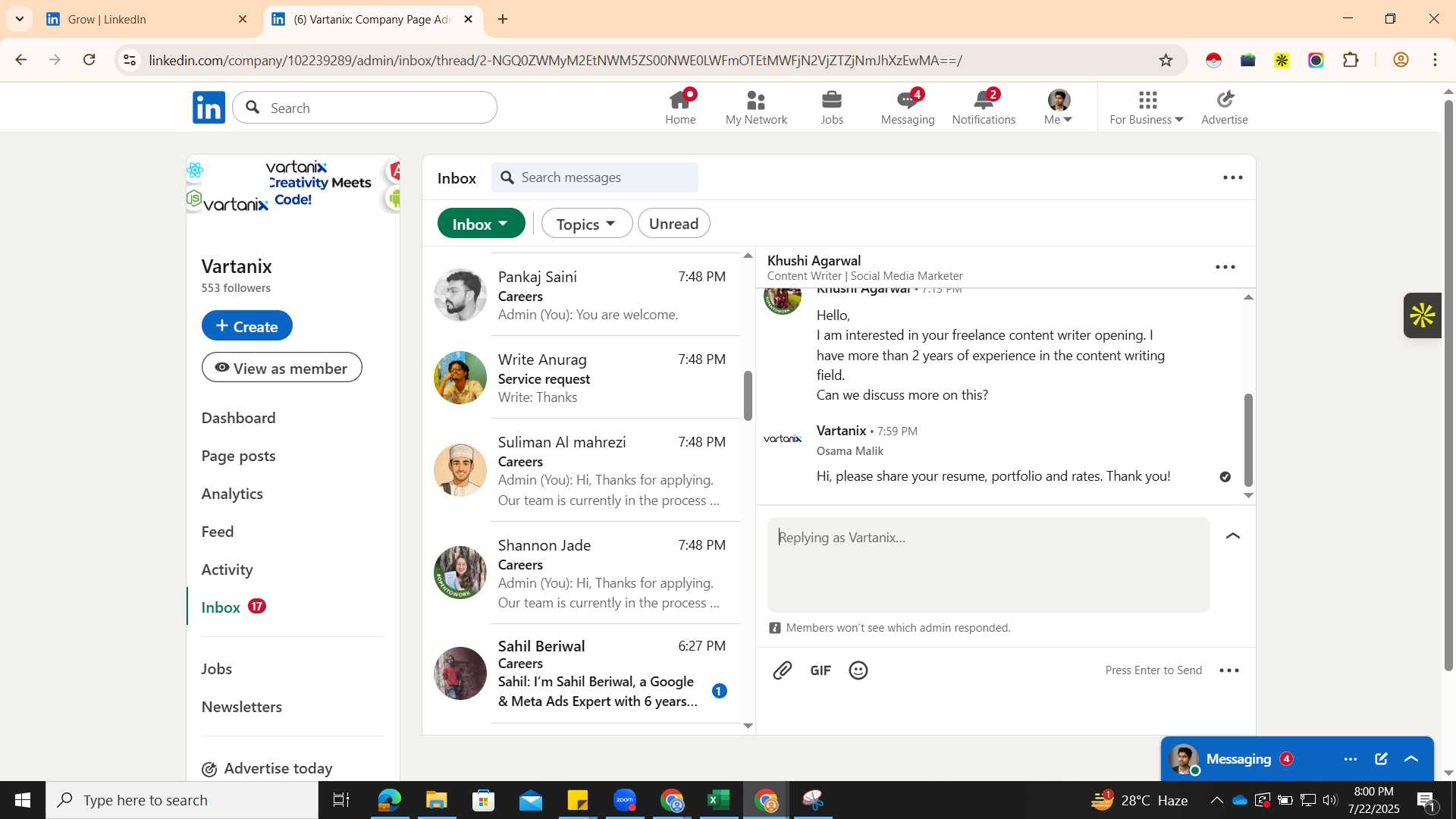Open Microsoft Edge from the taskbar
Screen dimensions: 1456x819
point(389,800)
